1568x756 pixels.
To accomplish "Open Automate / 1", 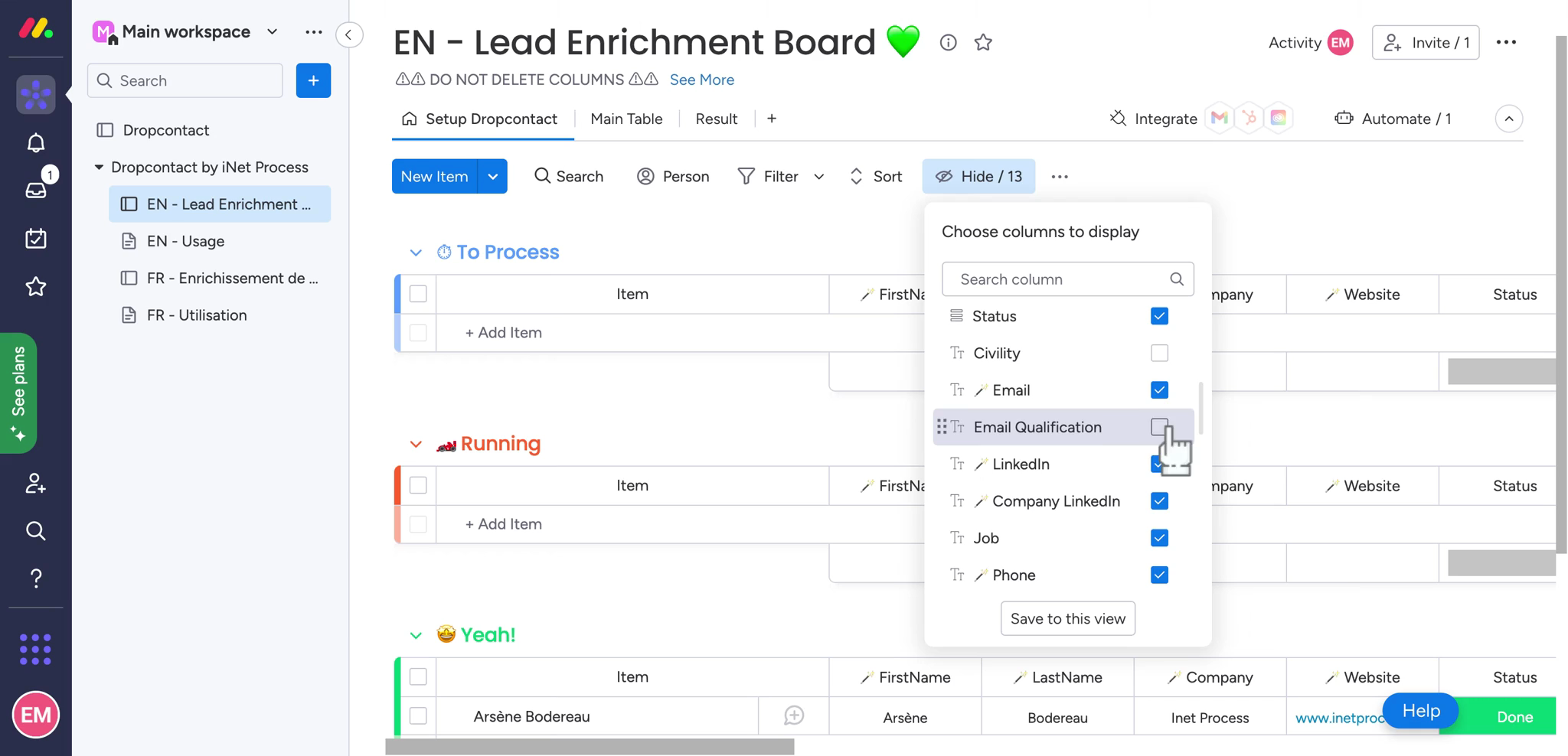I will (x=1393, y=119).
